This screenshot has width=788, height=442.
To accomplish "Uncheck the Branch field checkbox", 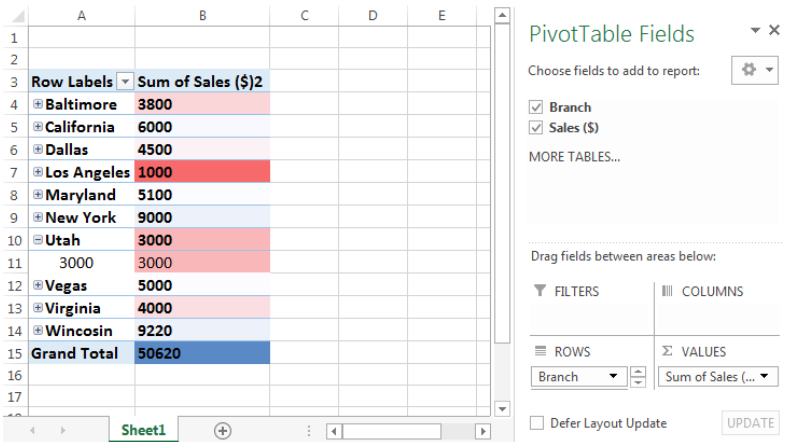I will pyautogui.click(x=536, y=107).
